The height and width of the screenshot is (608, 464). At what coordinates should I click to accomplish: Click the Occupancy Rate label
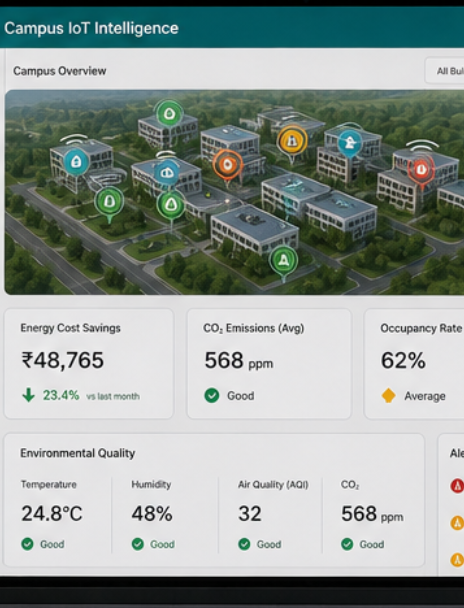coord(421,328)
